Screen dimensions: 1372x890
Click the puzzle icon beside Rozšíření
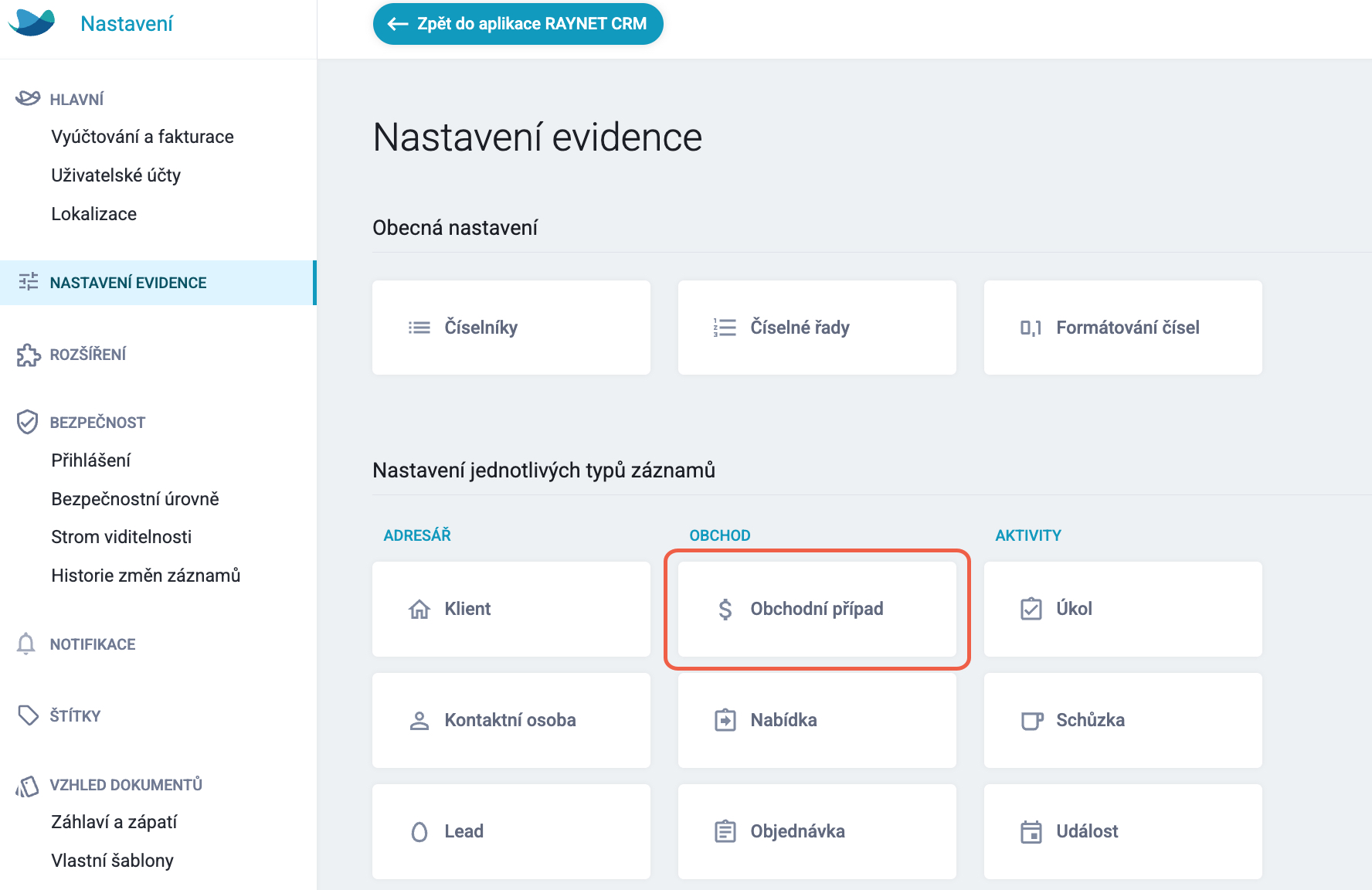click(28, 355)
